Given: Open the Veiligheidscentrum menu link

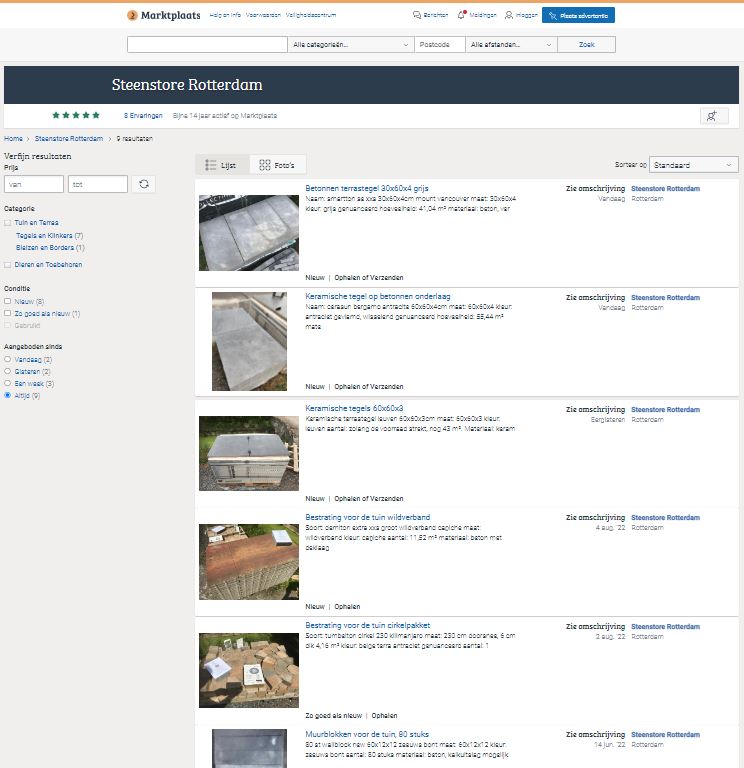Looking at the screenshot, I should pyautogui.click(x=311, y=15).
